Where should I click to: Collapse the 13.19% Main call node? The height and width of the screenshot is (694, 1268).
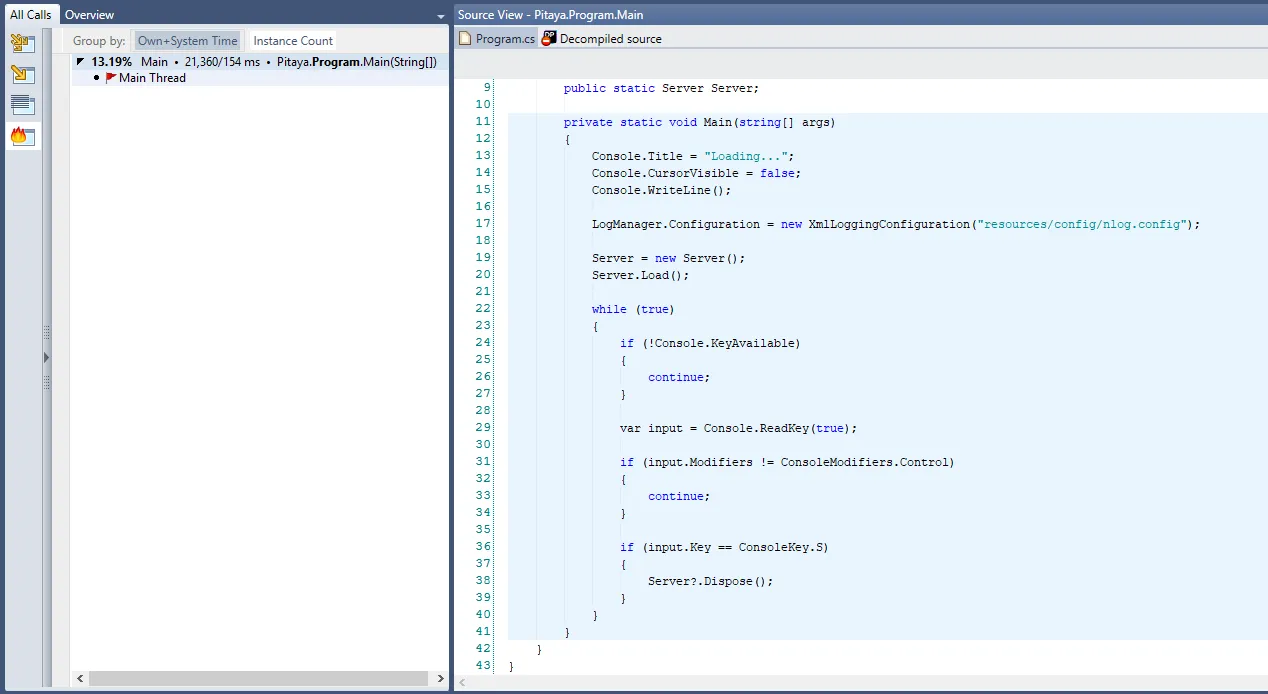81,62
